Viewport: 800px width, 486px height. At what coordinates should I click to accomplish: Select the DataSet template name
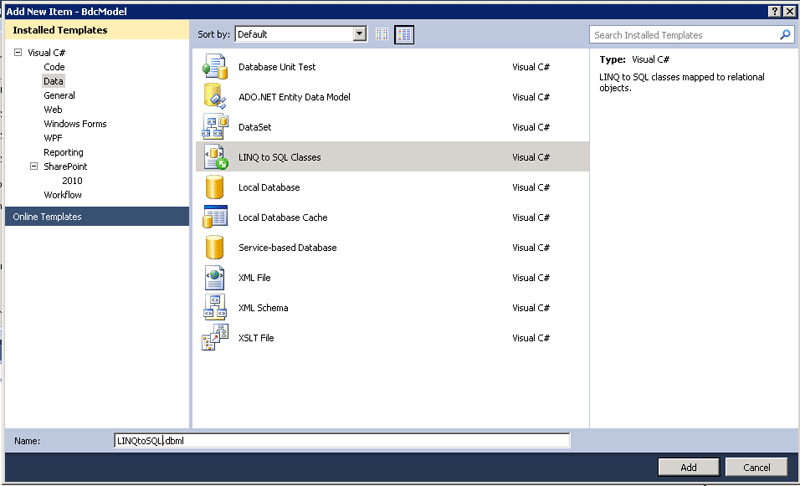click(x=255, y=127)
